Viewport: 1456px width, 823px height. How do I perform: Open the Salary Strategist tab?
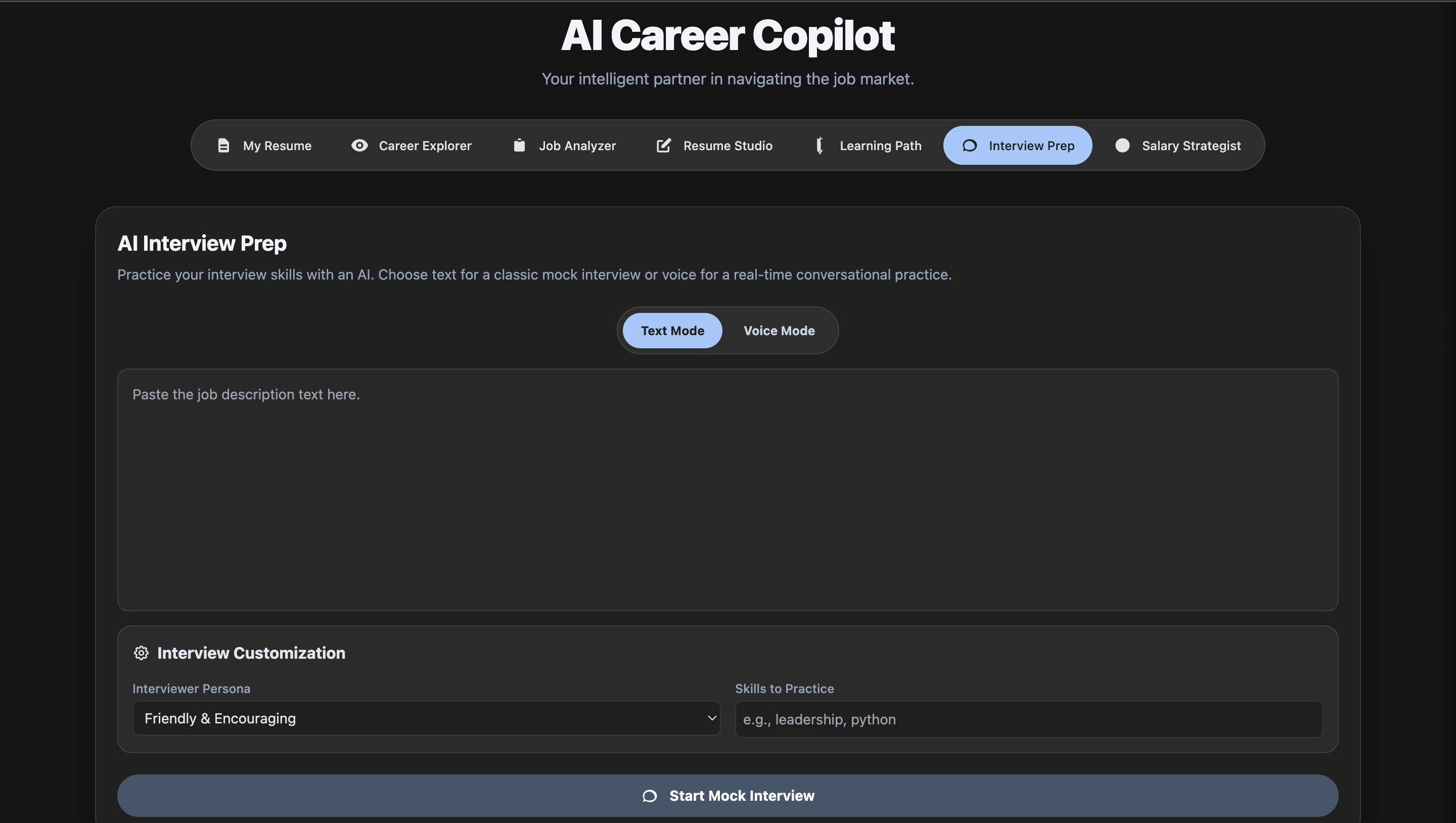[x=1191, y=145]
